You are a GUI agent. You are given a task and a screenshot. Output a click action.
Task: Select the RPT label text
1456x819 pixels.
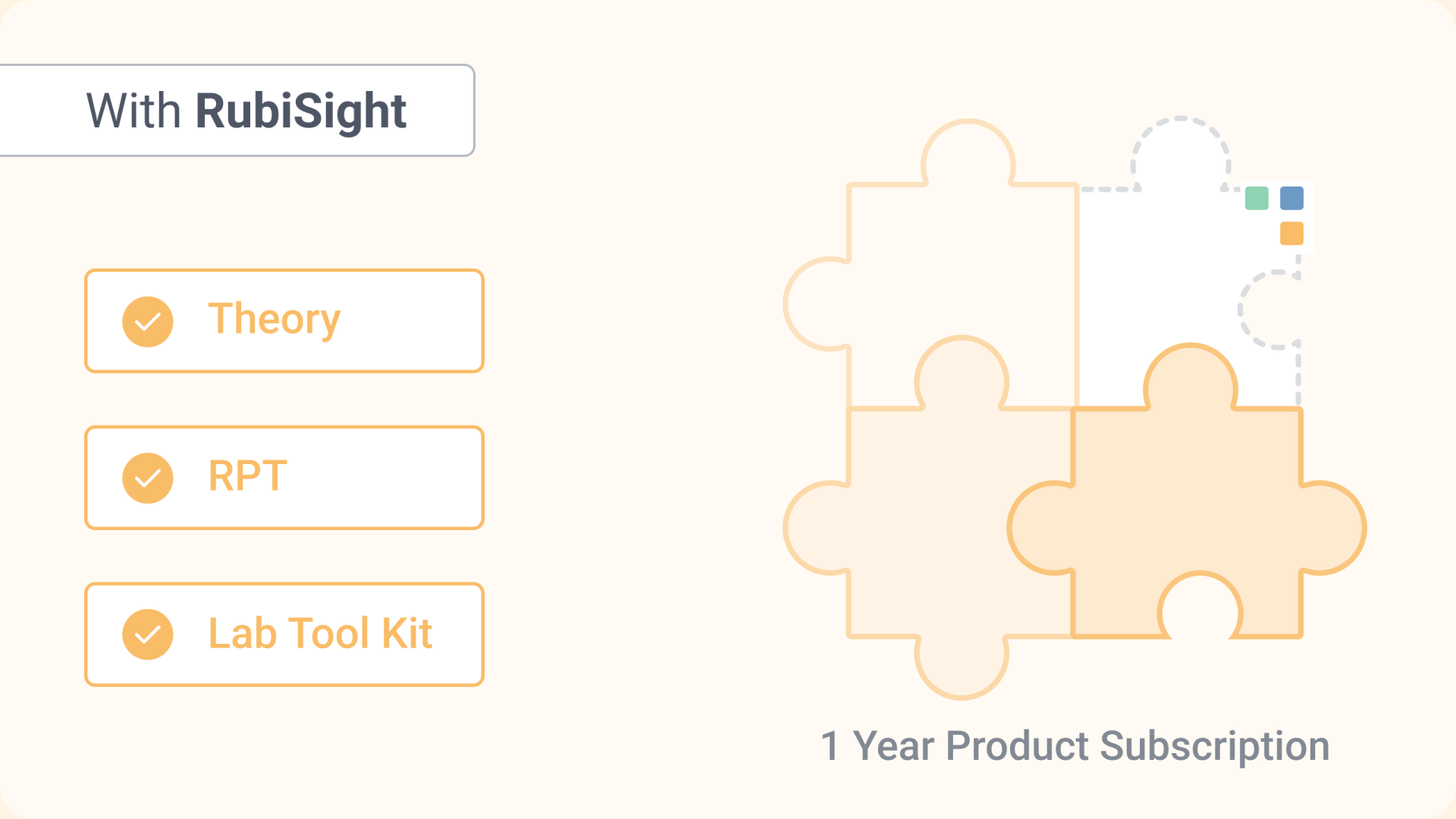[x=248, y=476]
